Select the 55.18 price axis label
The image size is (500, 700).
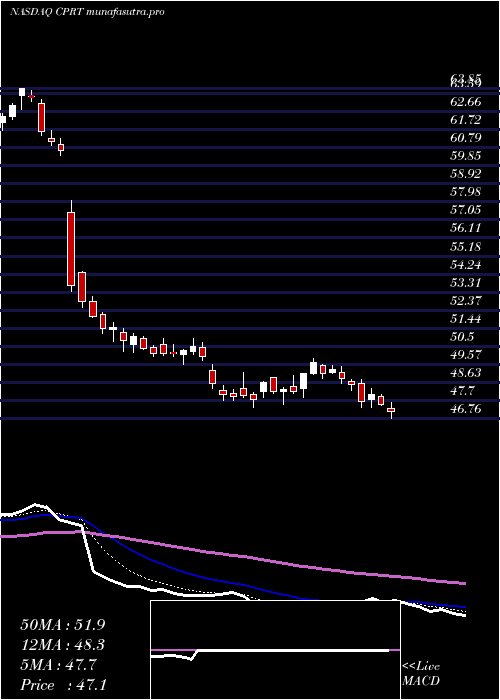point(466,246)
